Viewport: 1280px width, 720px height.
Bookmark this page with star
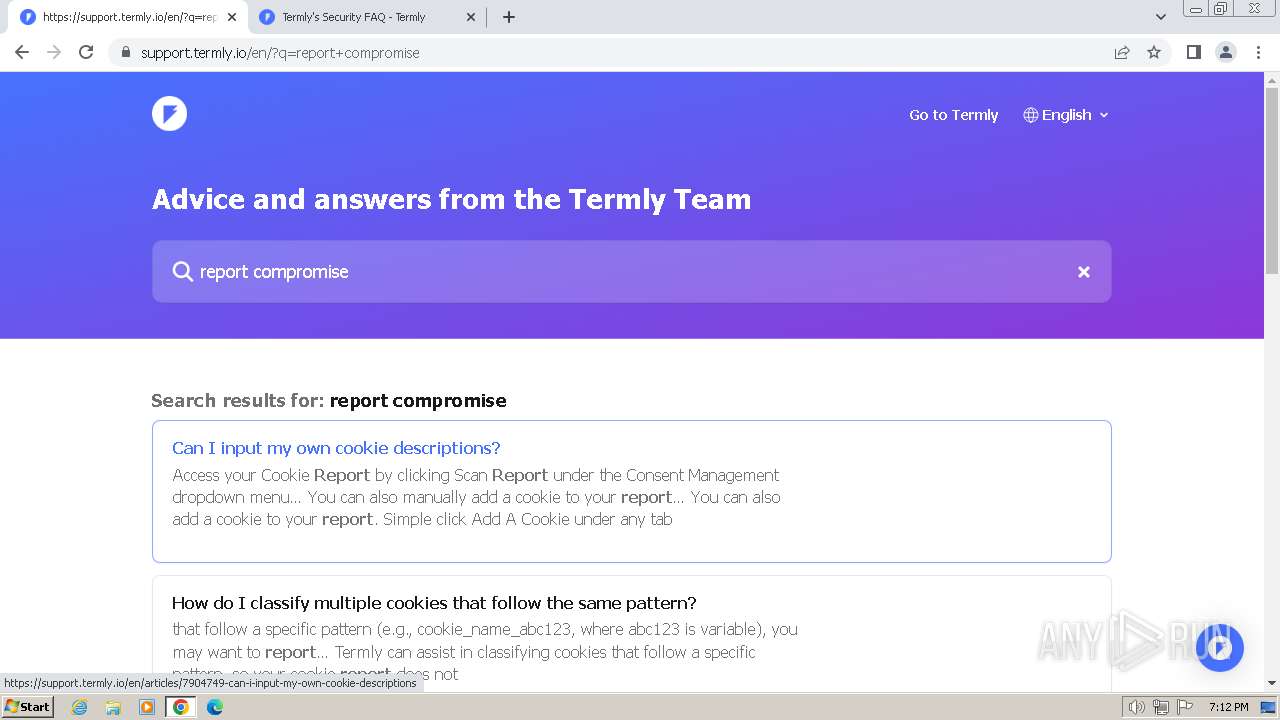[x=1154, y=52]
